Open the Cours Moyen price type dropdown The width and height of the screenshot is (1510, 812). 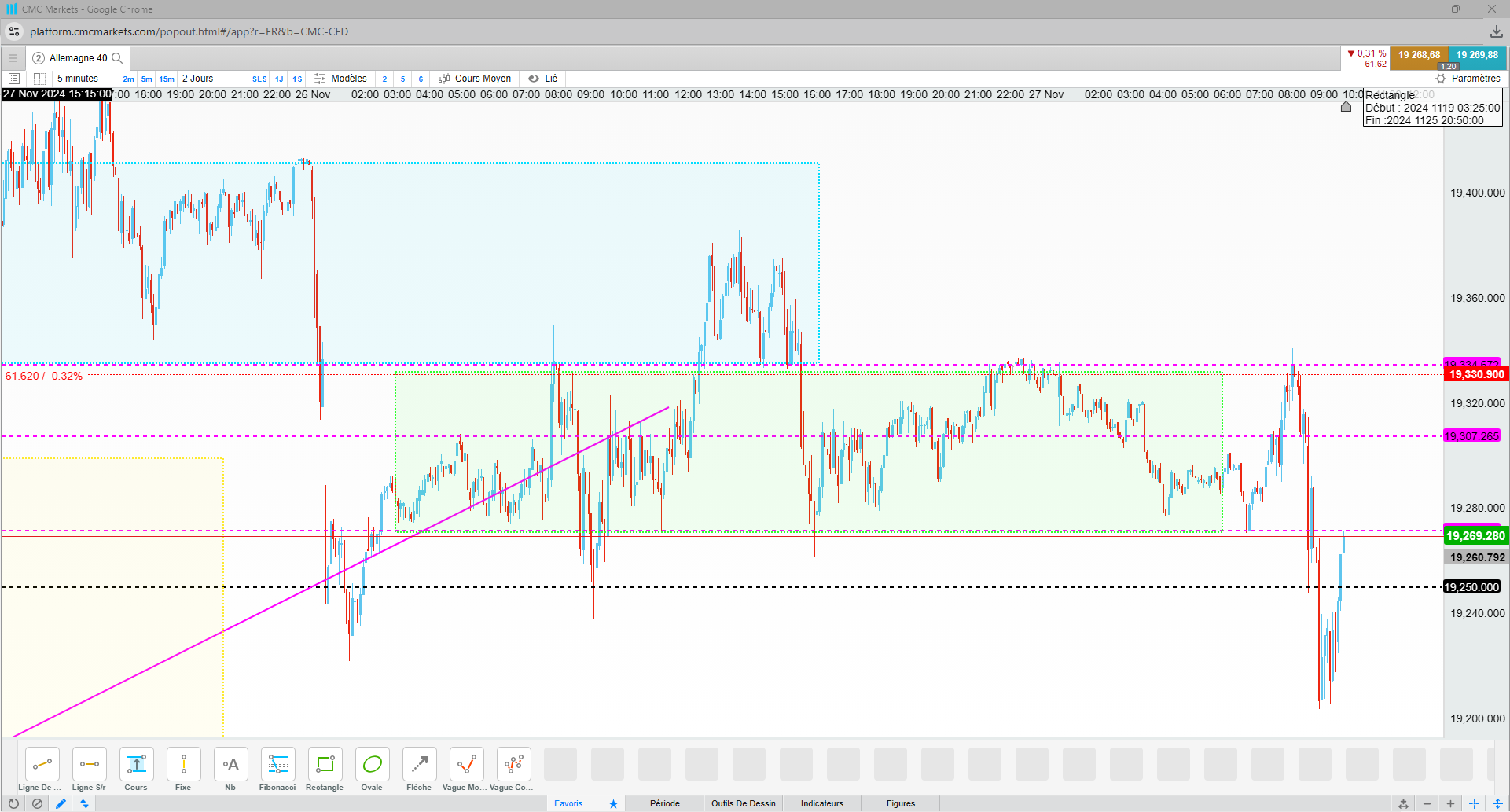[x=475, y=79]
